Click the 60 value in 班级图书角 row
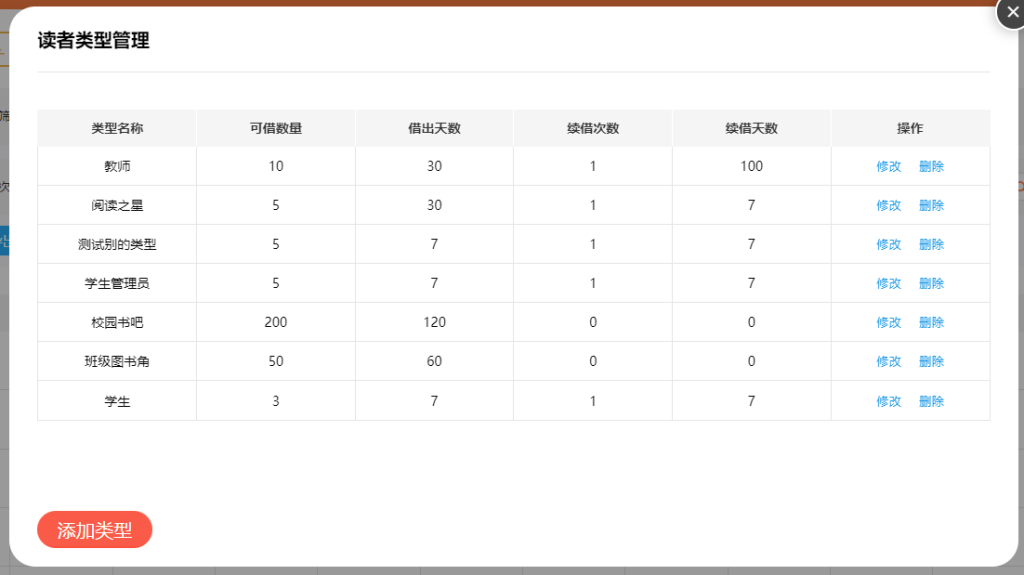 [x=434, y=361]
